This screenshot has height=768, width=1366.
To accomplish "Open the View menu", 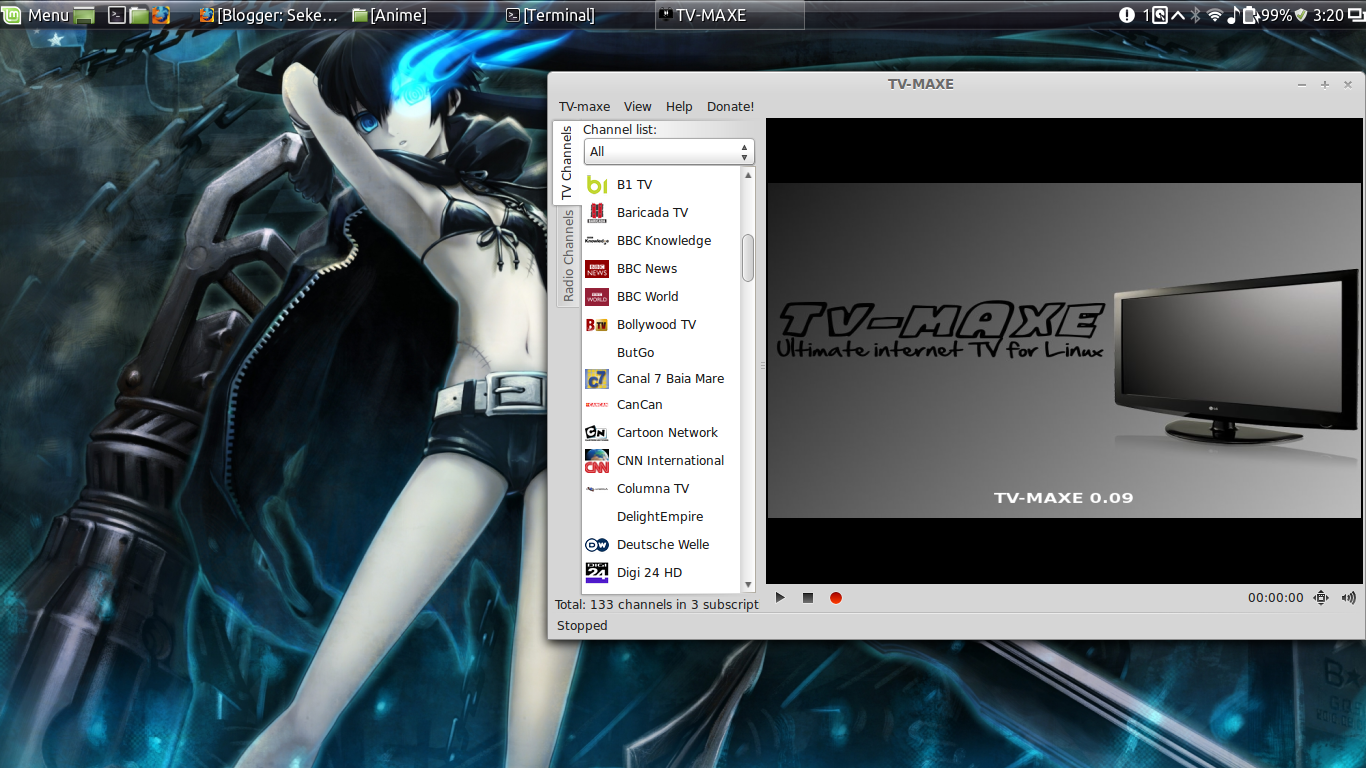I will tap(637, 107).
